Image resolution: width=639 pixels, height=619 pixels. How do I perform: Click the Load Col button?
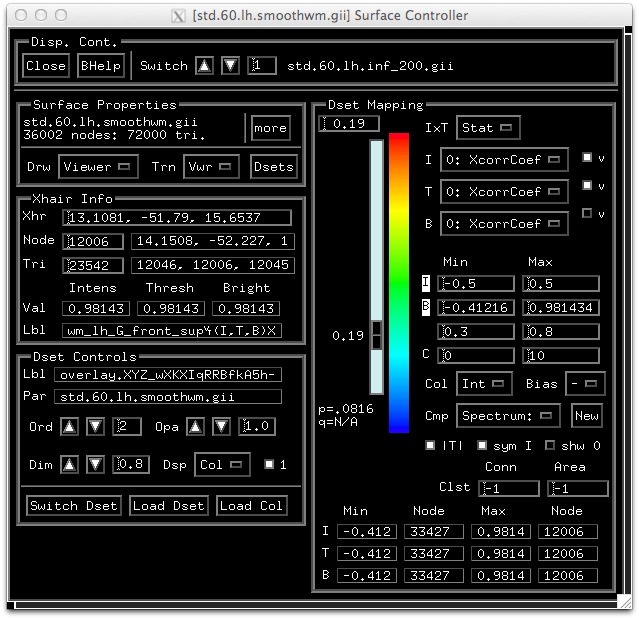(251, 506)
